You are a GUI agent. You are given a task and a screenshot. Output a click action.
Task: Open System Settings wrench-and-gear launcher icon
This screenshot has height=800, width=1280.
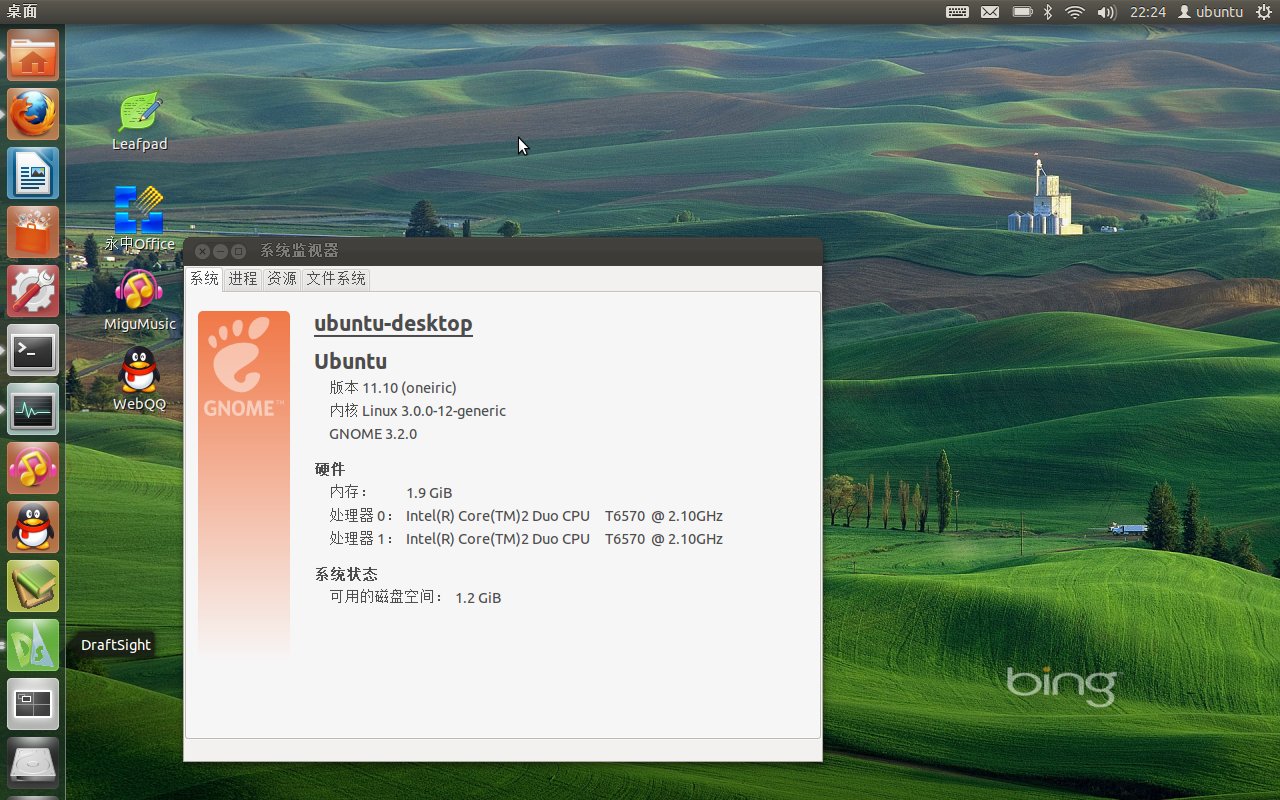pos(33,291)
